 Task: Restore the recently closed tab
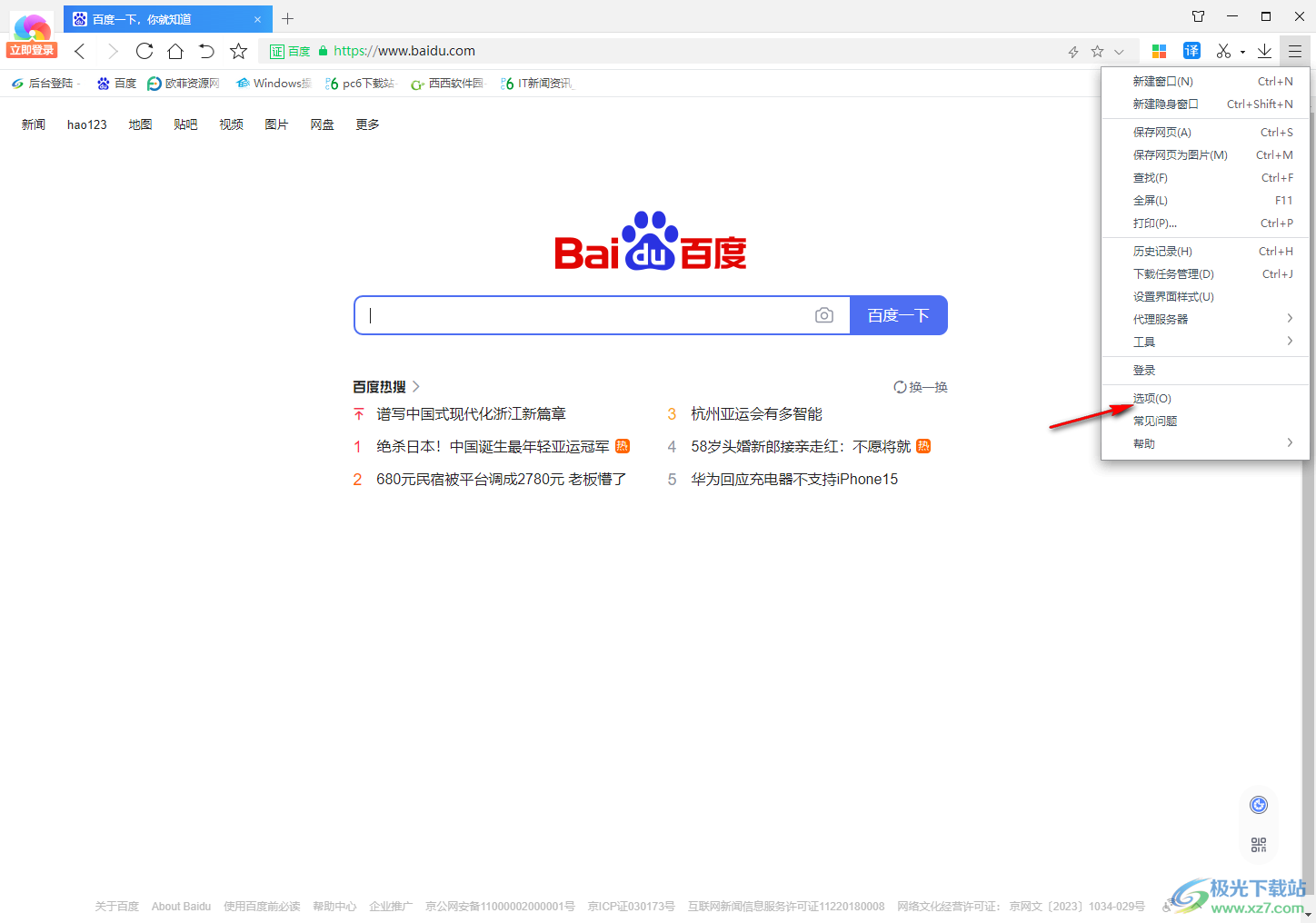(x=206, y=51)
